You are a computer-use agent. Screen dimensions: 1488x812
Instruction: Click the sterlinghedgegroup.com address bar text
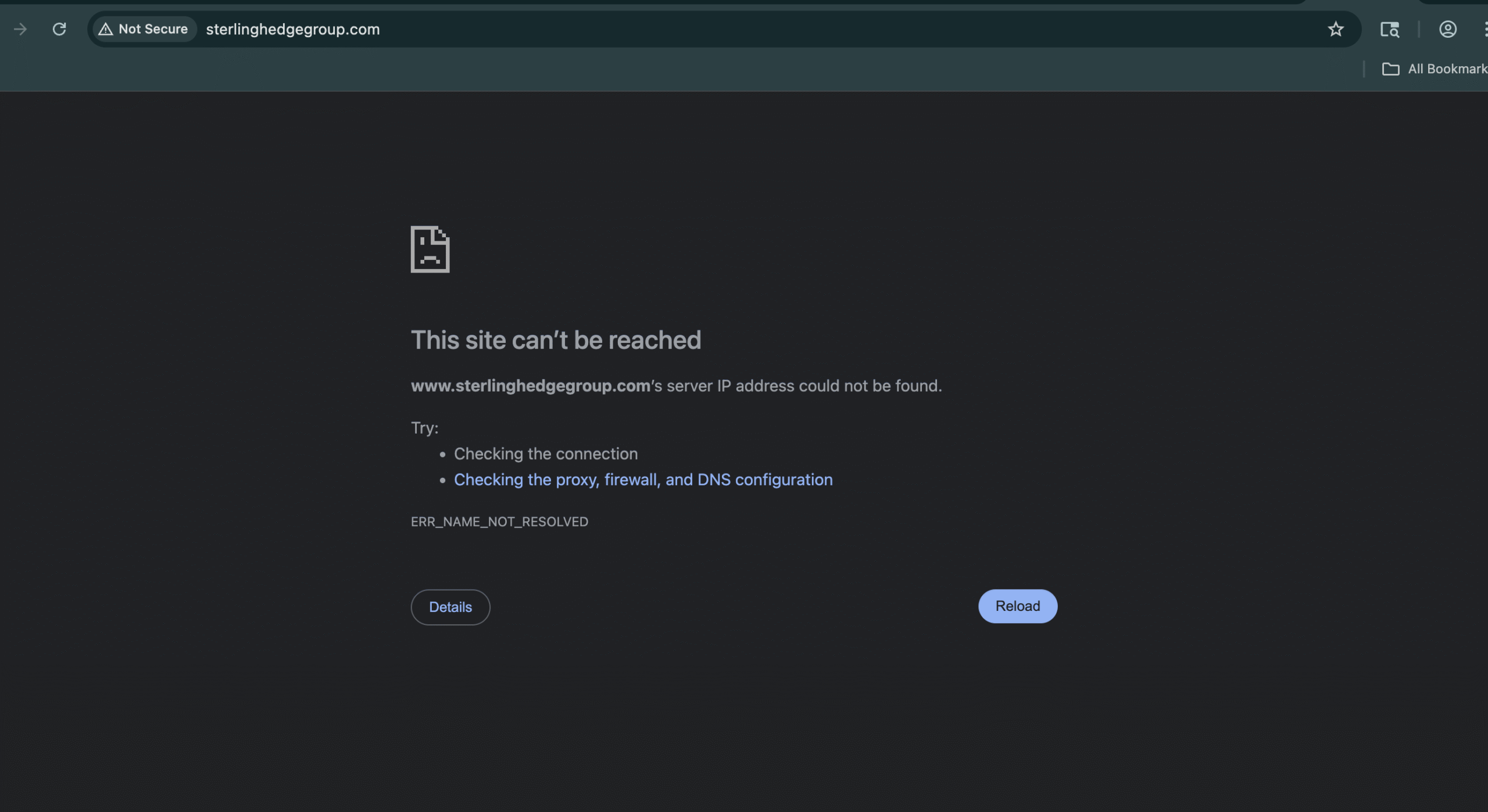pos(293,29)
